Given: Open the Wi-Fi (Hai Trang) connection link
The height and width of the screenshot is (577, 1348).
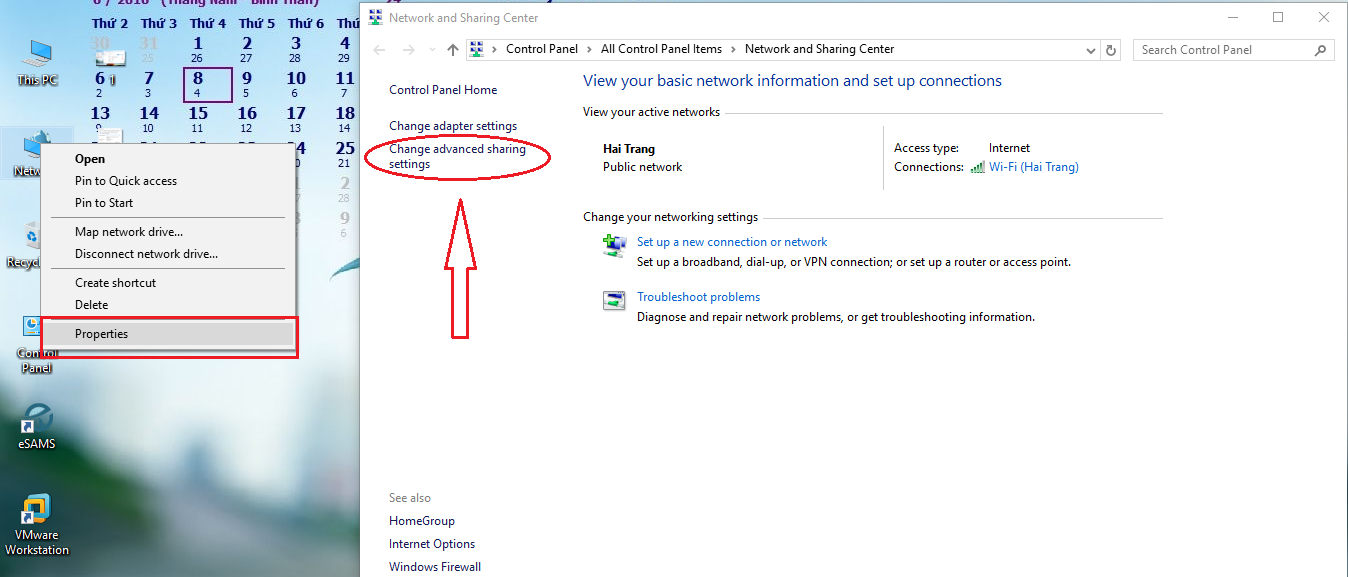Looking at the screenshot, I should (x=1034, y=167).
